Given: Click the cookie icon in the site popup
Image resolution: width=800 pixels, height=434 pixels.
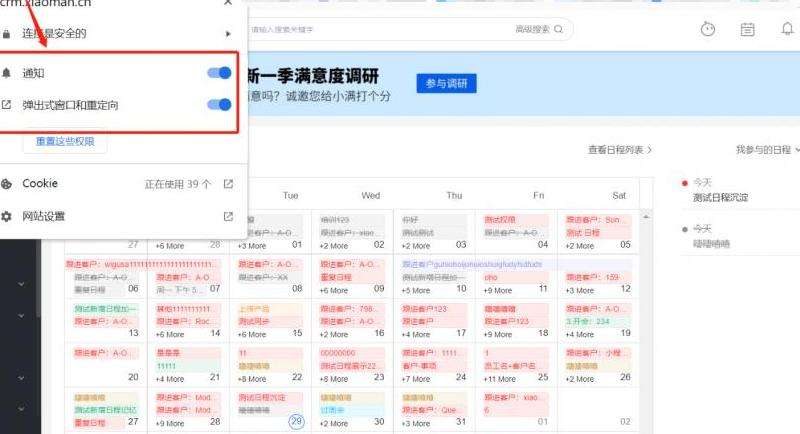Looking at the screenshot, I should coord(8,184).
